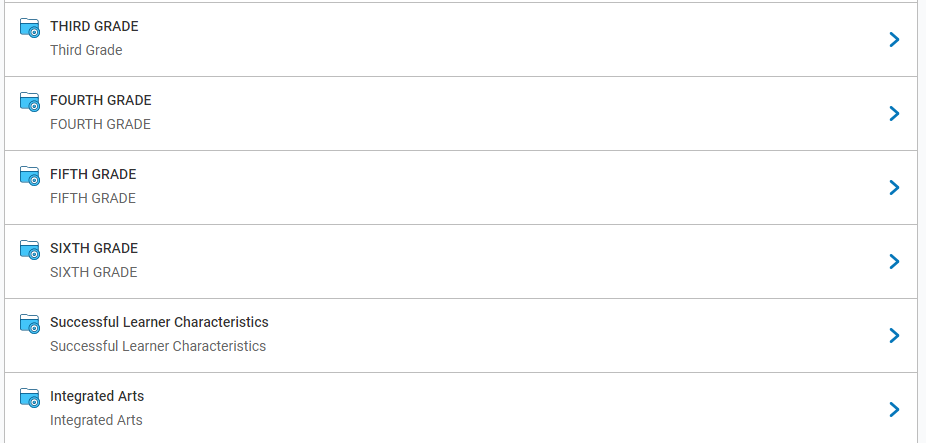Open Successful Learner Characteristics via right chevron

[x=894, y=335]
